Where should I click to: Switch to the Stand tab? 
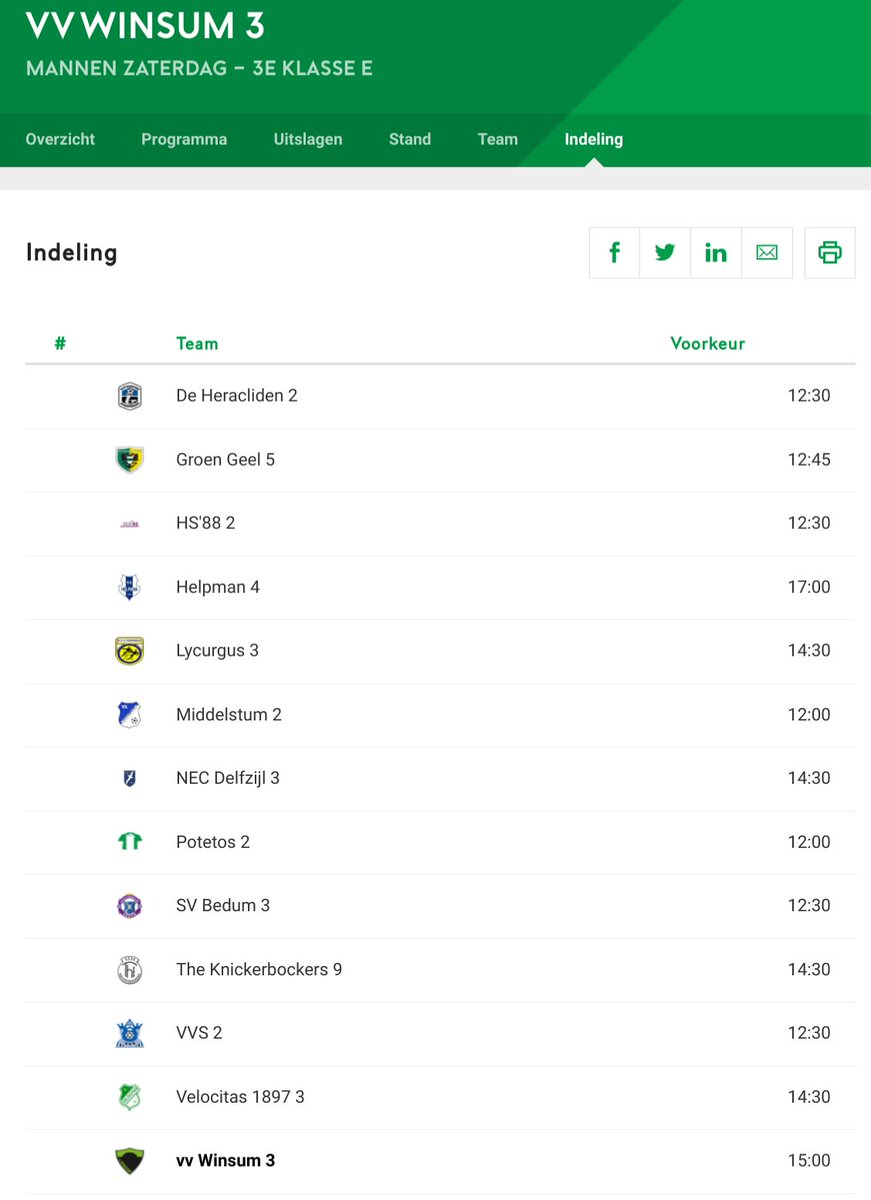tap(410, 139)
